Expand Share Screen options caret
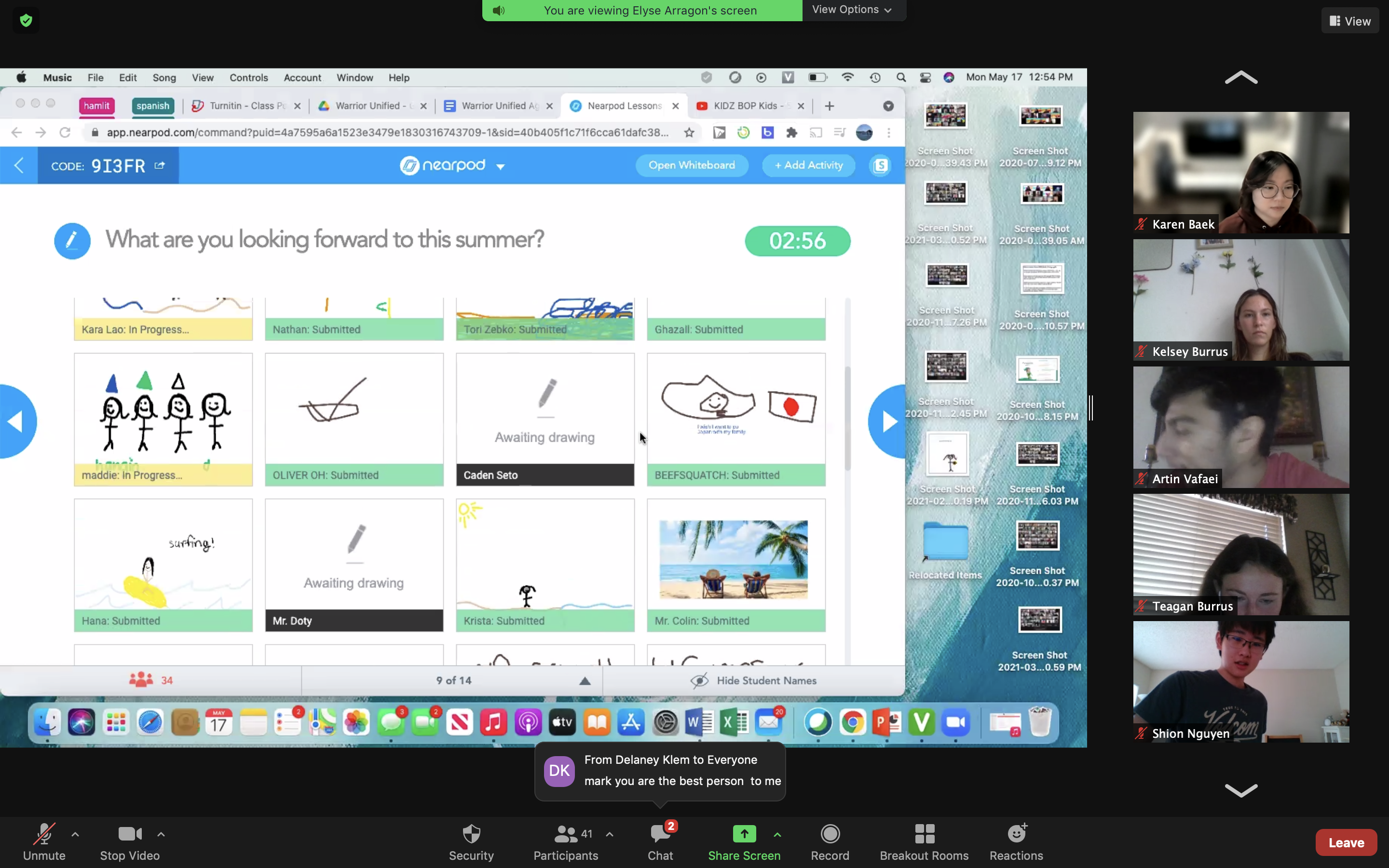The width and height of the screenshot is (1389, 868). coord(777,834)
